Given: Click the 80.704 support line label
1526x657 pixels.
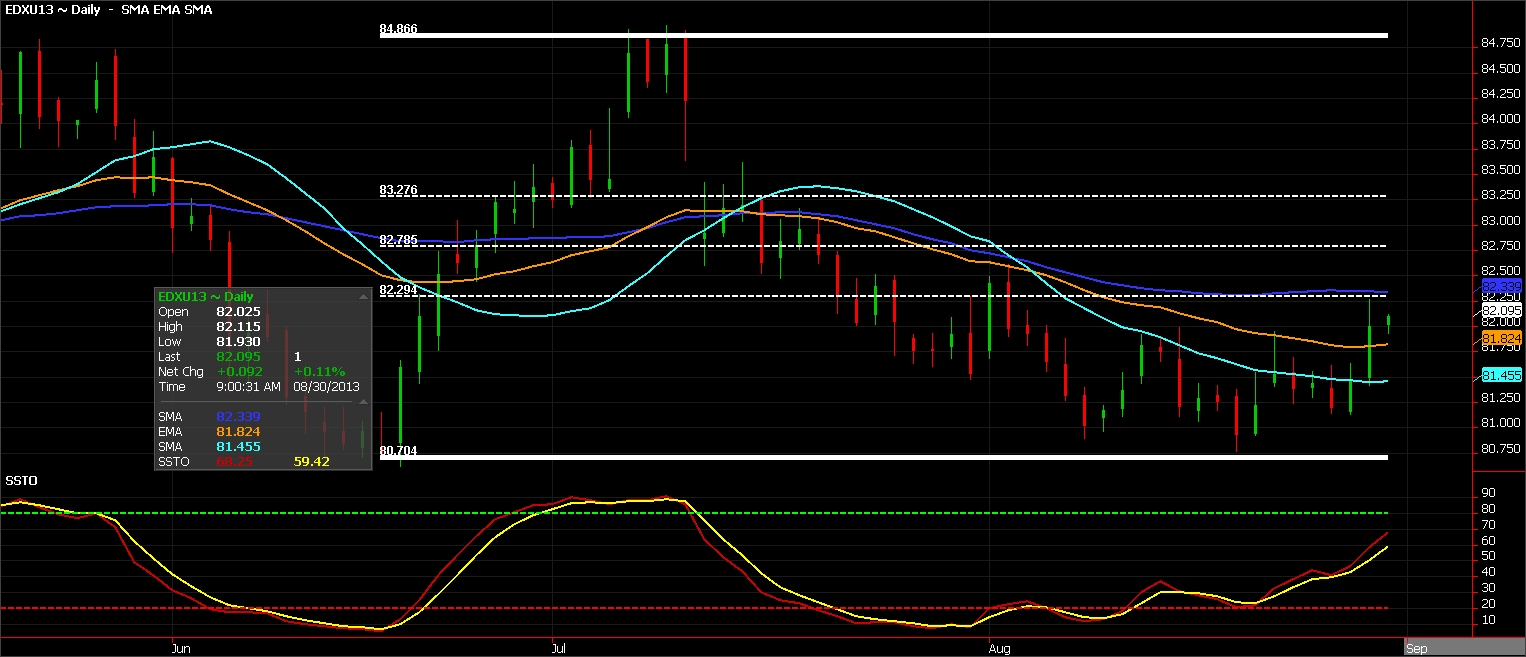Looking at the screenshot, I should tap(398, 451).
